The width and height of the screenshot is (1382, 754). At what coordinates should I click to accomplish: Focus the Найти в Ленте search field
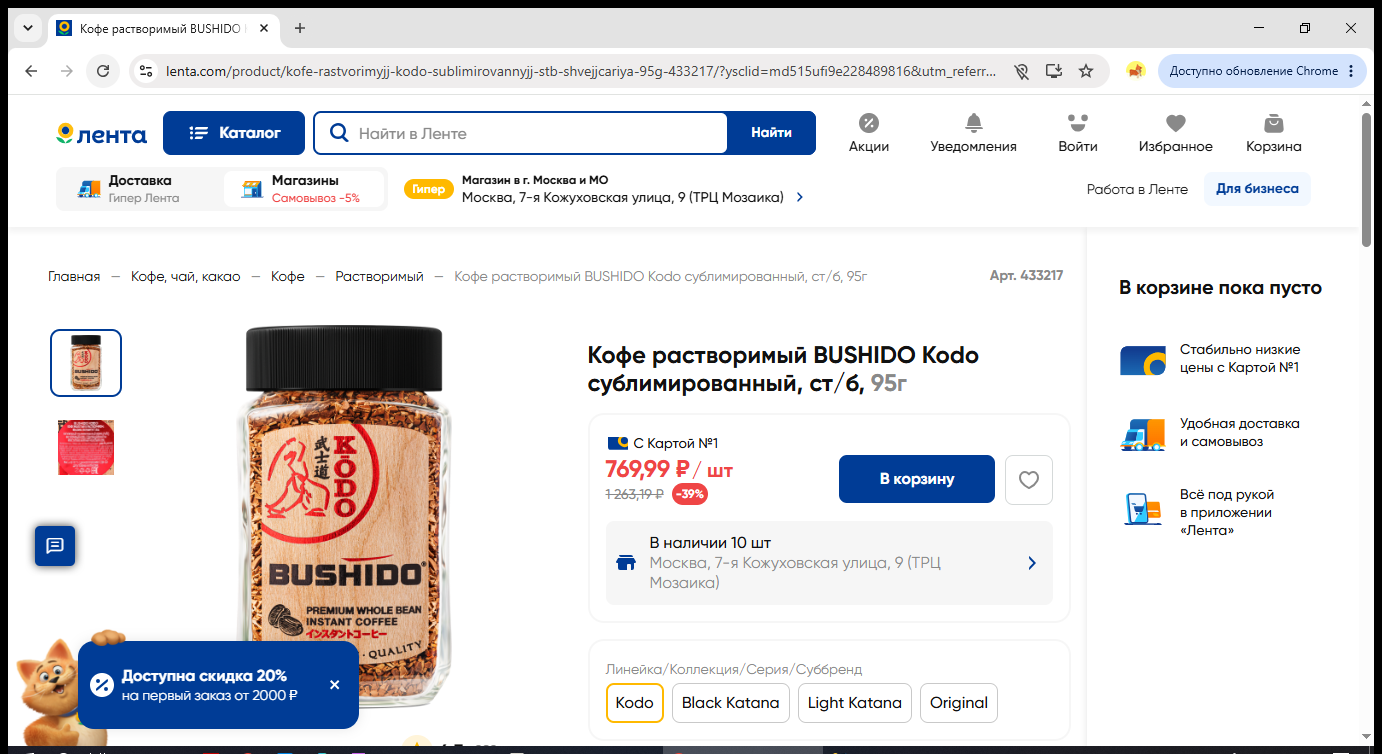(520, 133)
